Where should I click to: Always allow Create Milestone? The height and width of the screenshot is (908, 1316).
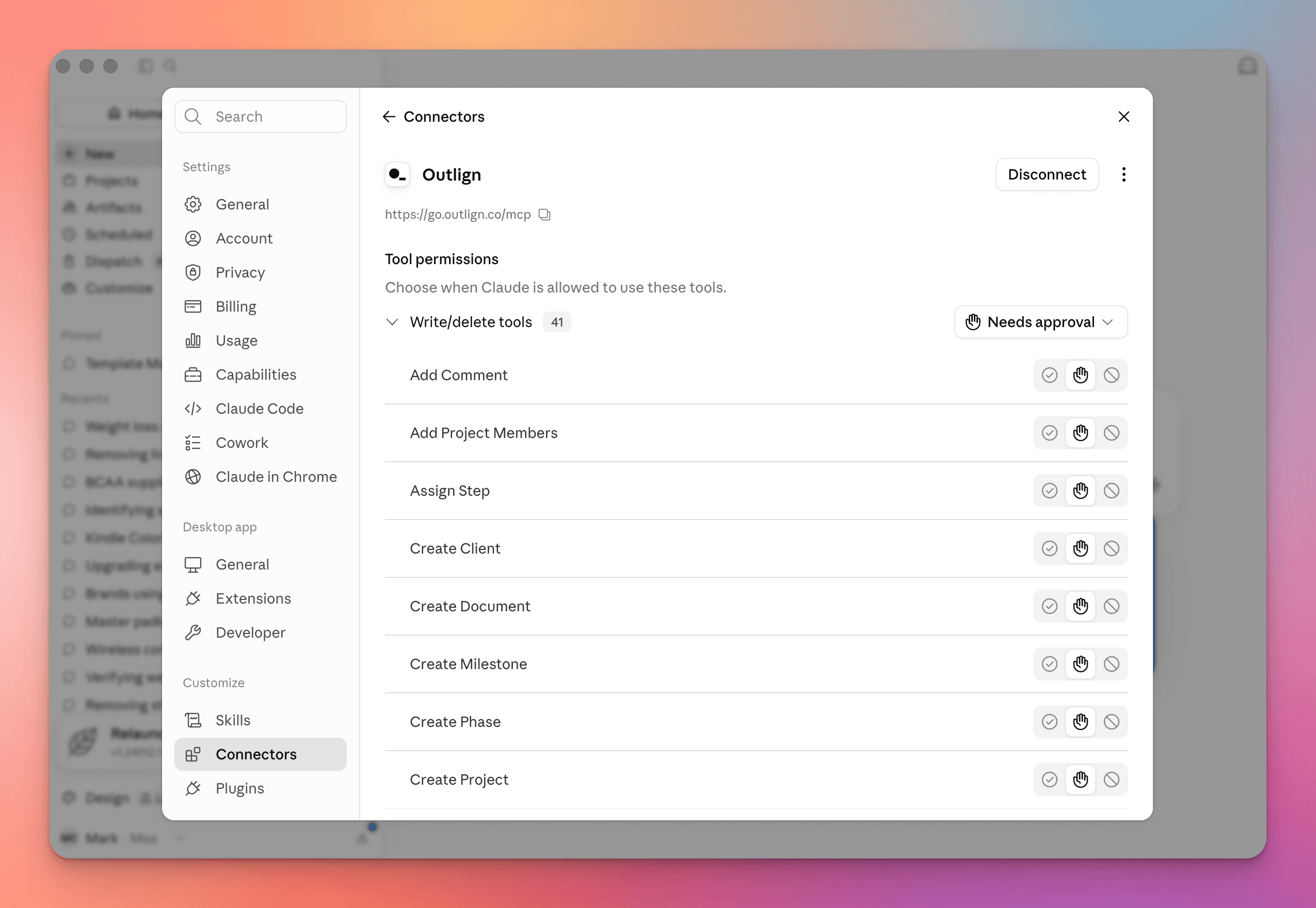click(x=1050, y=664)
